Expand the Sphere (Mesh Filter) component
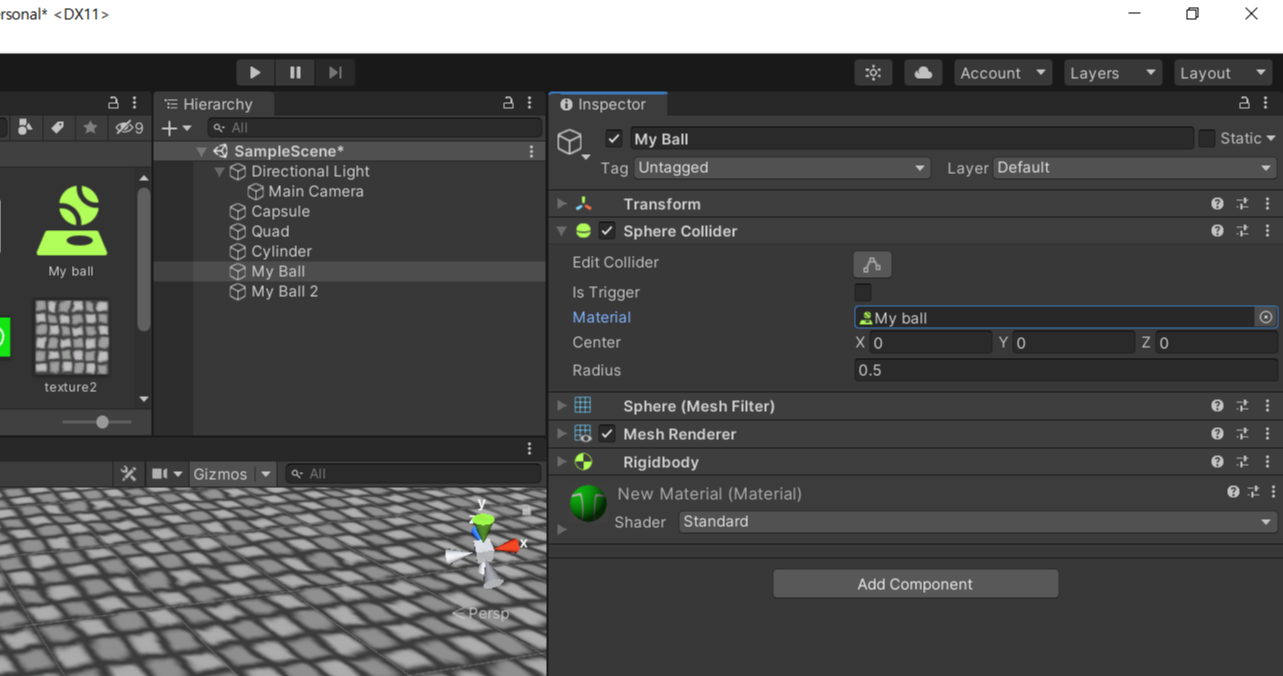 point(562,406)
